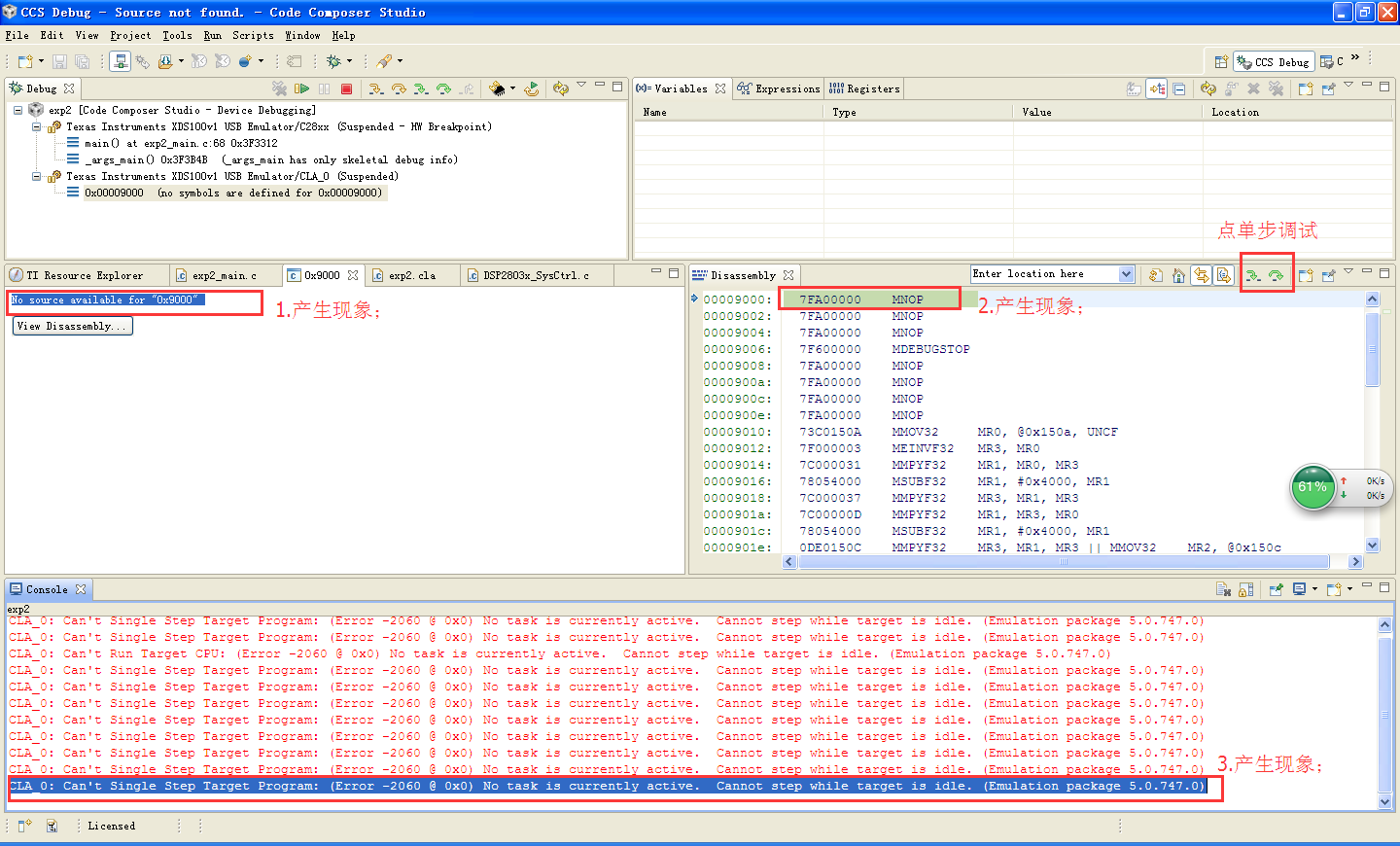This screenshot has width=1400, height=846.
Task: Click the Refresh icon in Debug view
Action: coord(561,88)
